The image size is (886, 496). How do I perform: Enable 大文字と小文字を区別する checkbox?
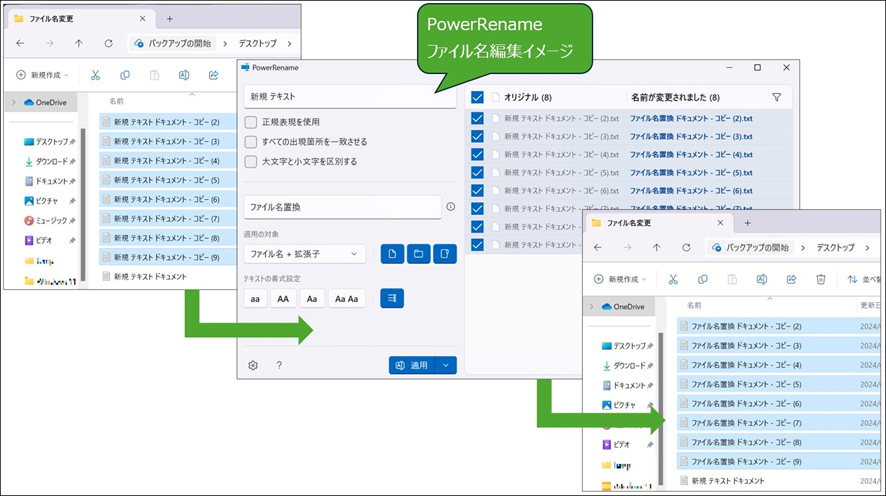tap(251, 162)
